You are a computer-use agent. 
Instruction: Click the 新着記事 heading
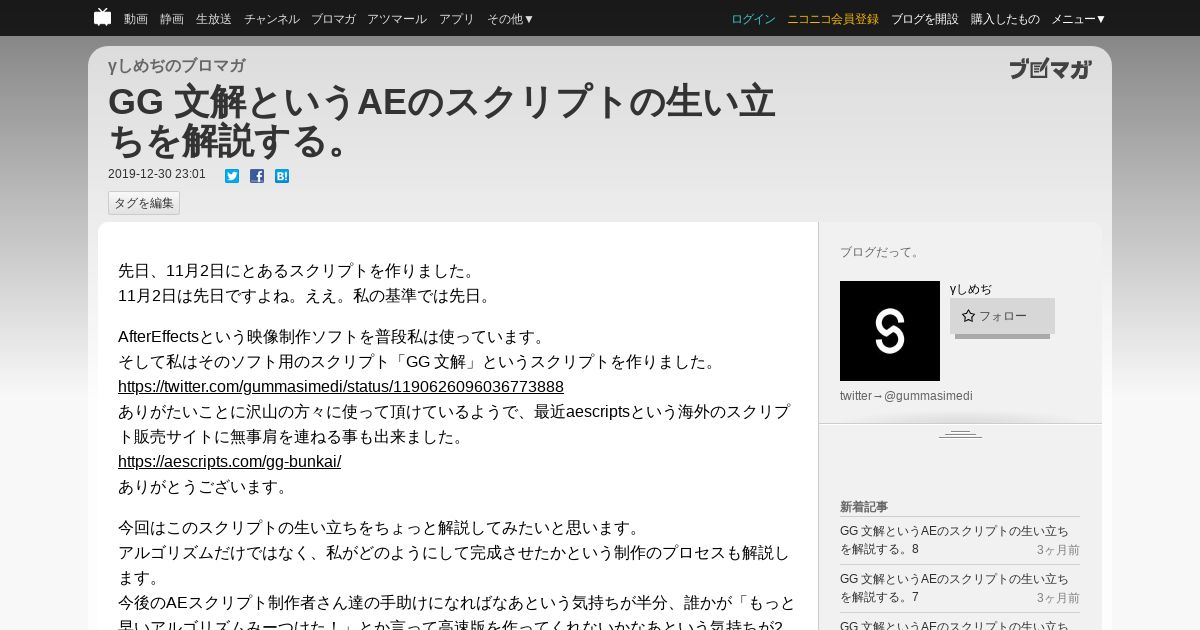864,507
